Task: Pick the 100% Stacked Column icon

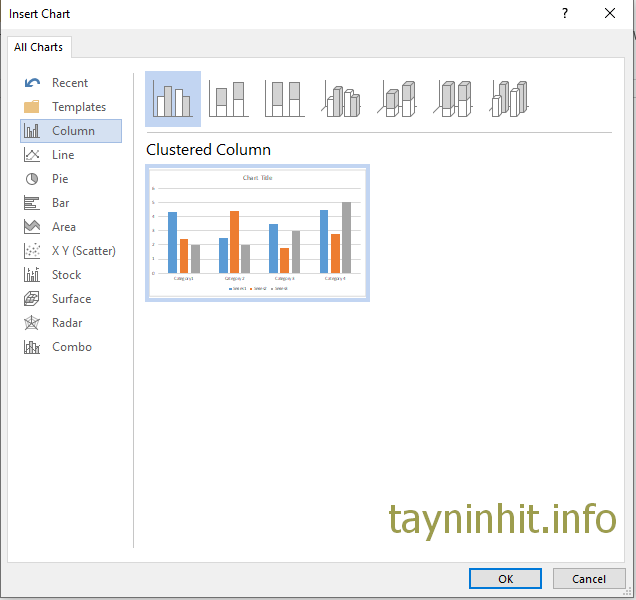Action: (285, 99)
